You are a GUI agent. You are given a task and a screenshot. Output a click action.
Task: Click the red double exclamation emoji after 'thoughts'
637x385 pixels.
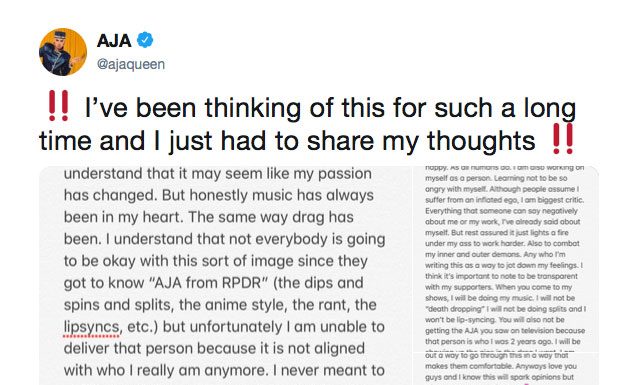point(563,139)
